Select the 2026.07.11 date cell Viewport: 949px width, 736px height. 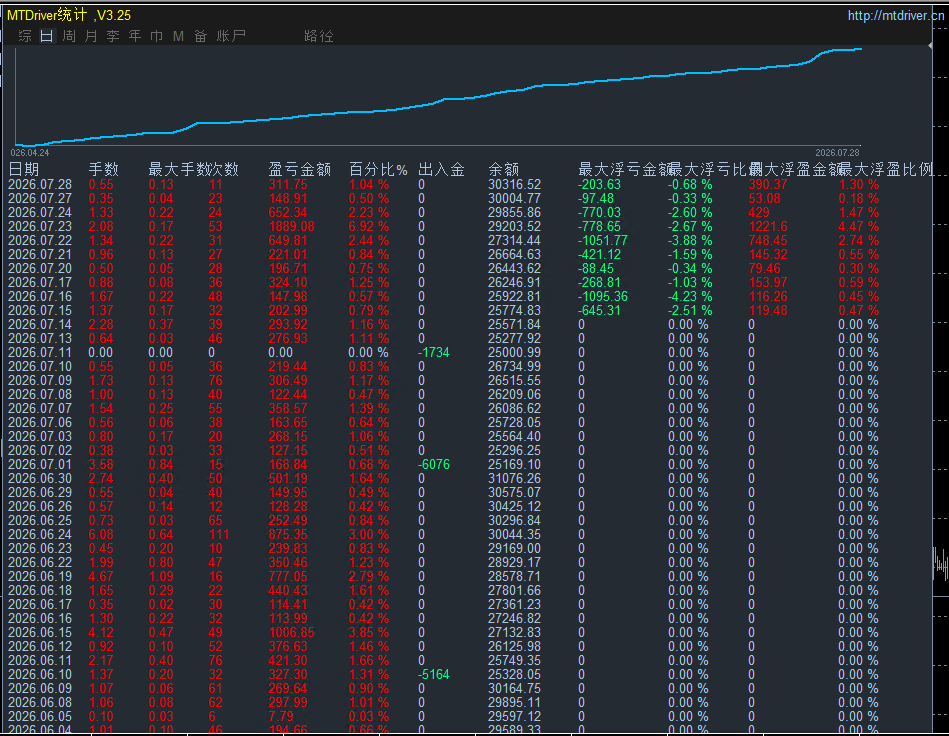tap(40, 352)
